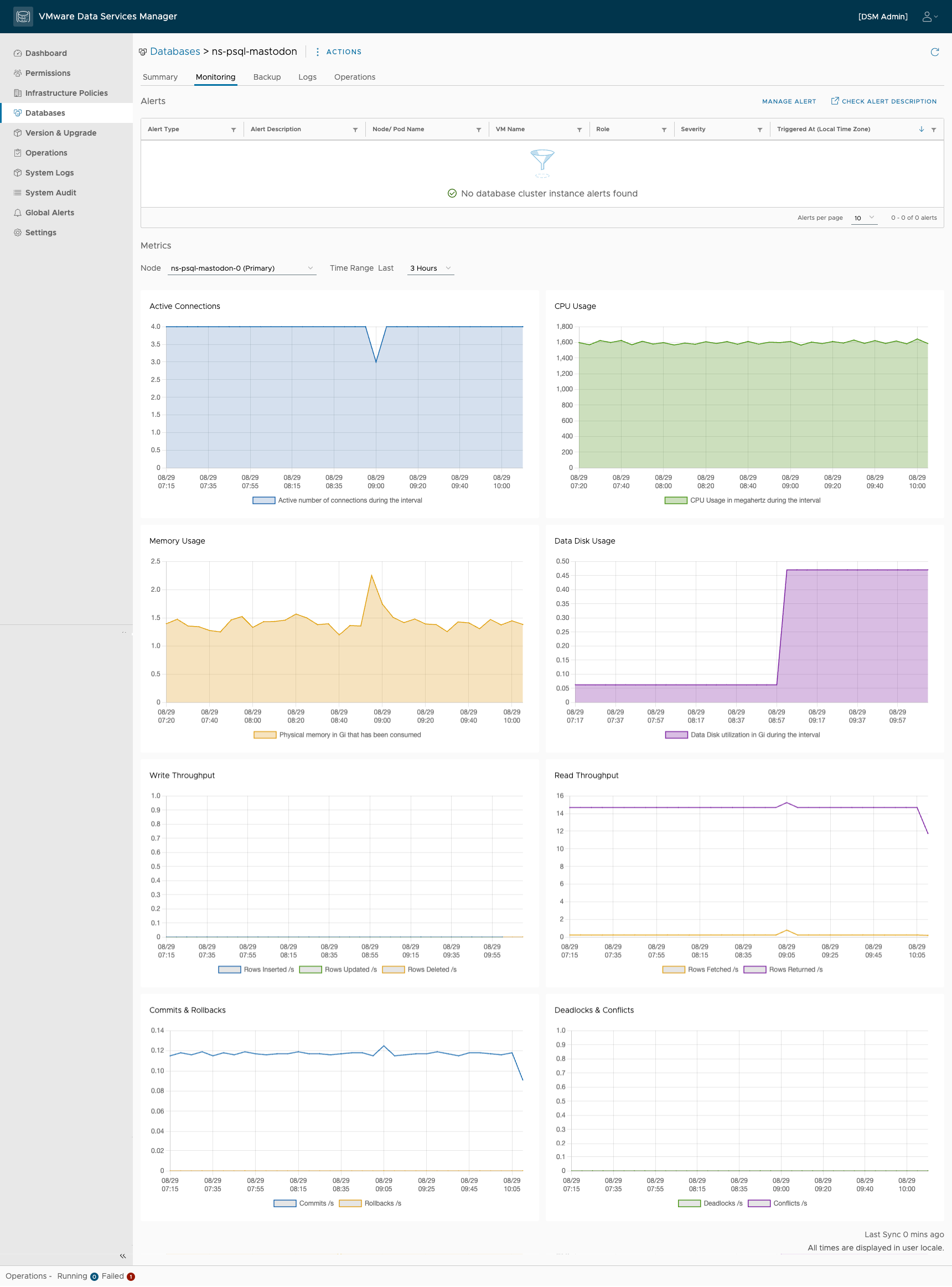Viewport: 952px width, 1287px height.
Task: Toggle Active connections legend series
Action: 337,500
